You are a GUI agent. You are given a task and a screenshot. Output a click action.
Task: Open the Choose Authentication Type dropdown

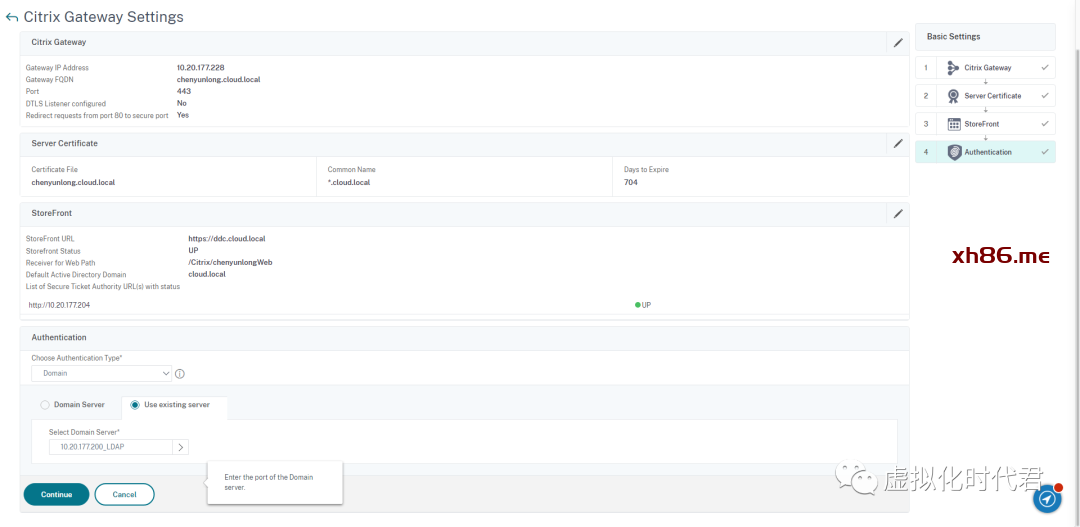pos(101,373)
